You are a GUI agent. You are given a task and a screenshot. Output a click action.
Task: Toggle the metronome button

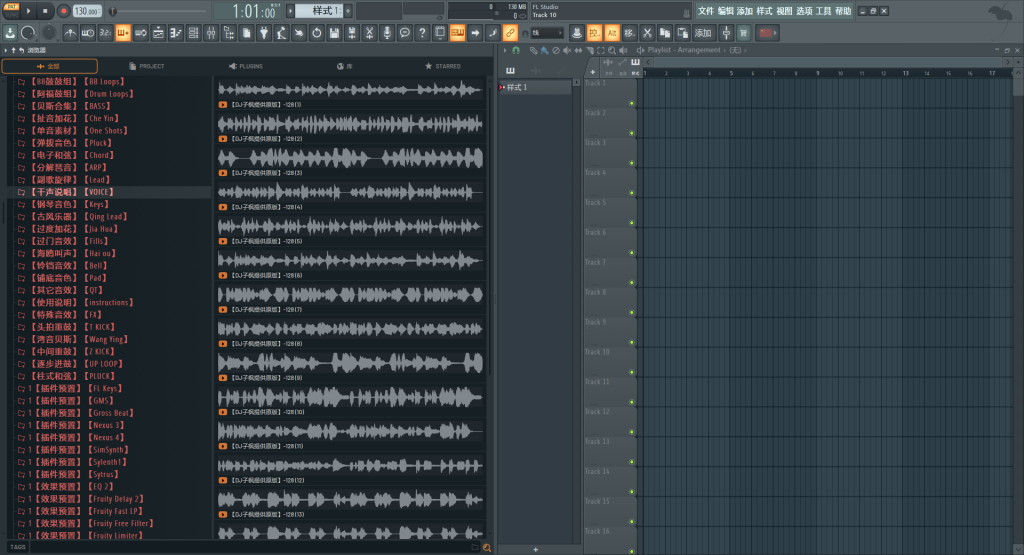tap(70, 33)
